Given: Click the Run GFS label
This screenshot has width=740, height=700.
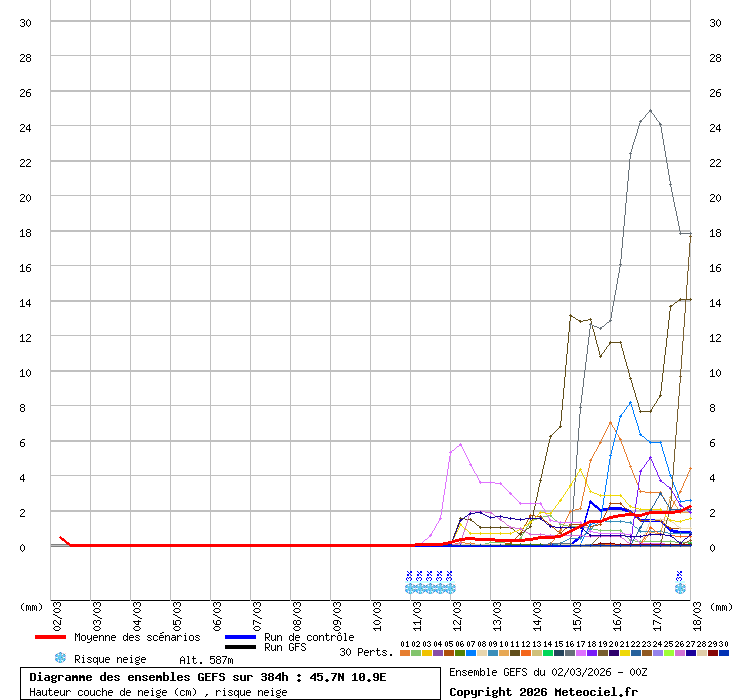Looking at the screenshot, I should point(285,648).
